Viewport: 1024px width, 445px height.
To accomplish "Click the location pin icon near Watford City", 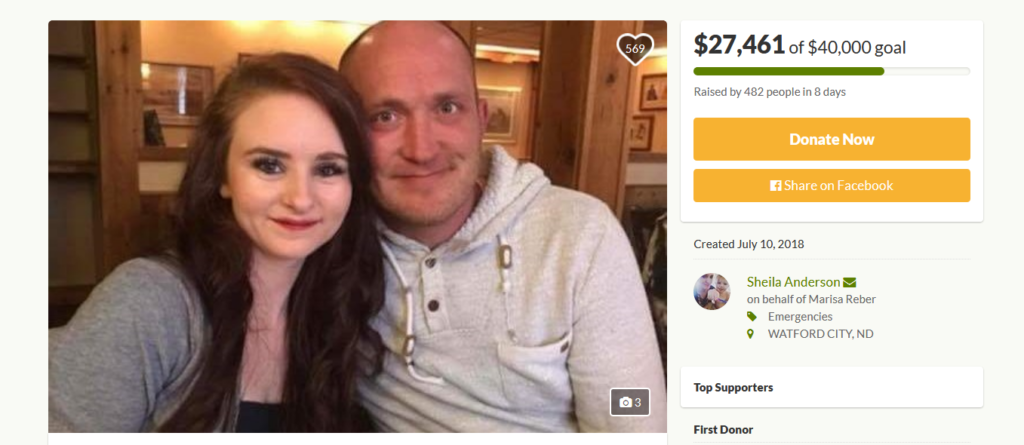I will pyautogui.click(x=750, y=334).
